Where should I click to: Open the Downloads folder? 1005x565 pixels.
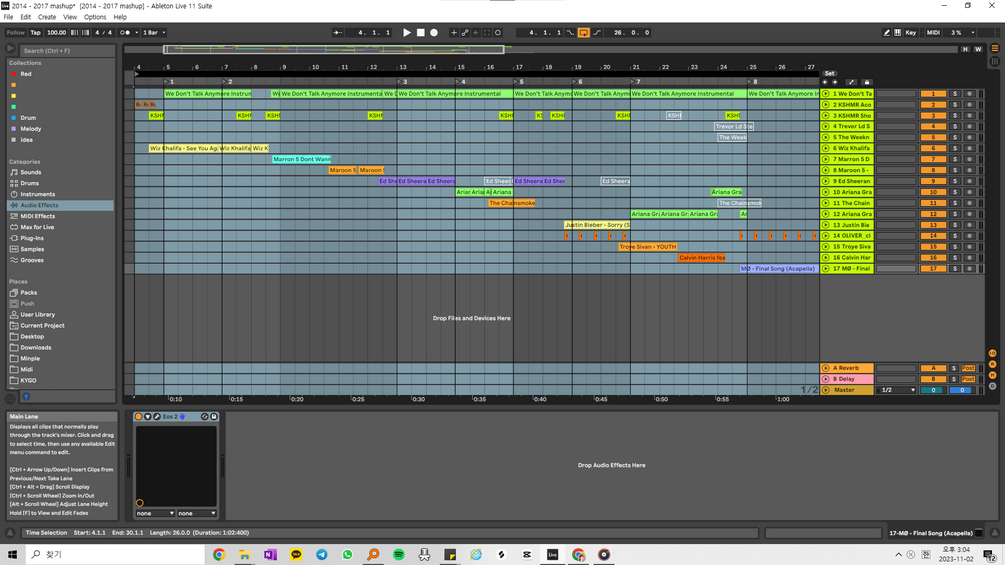click(x=35, y=348)
